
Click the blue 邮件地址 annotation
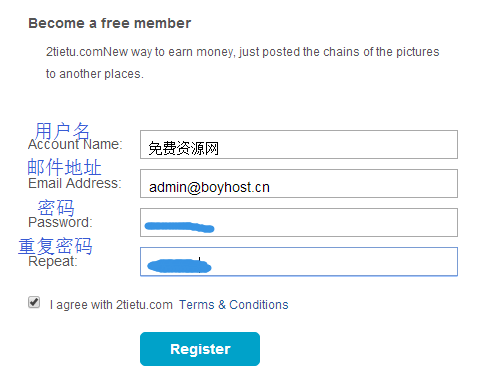click(64, 167)
